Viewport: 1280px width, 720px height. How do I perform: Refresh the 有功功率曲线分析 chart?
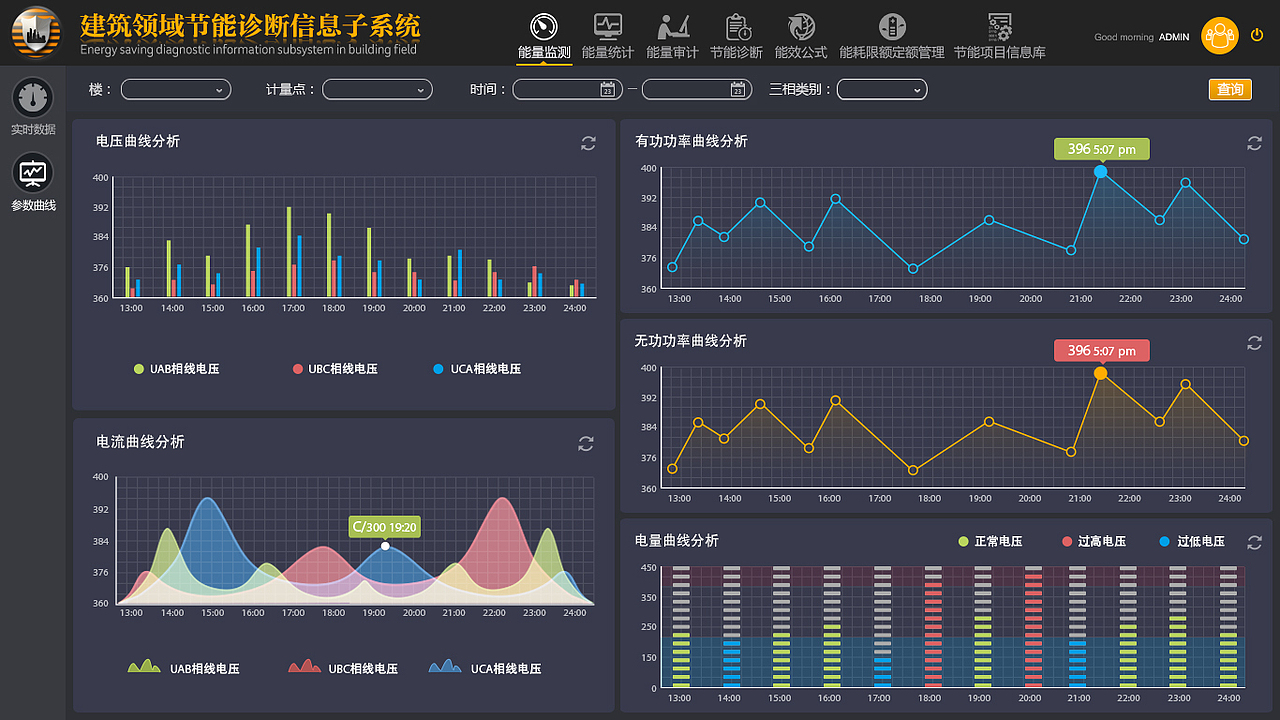[1254, 143]
